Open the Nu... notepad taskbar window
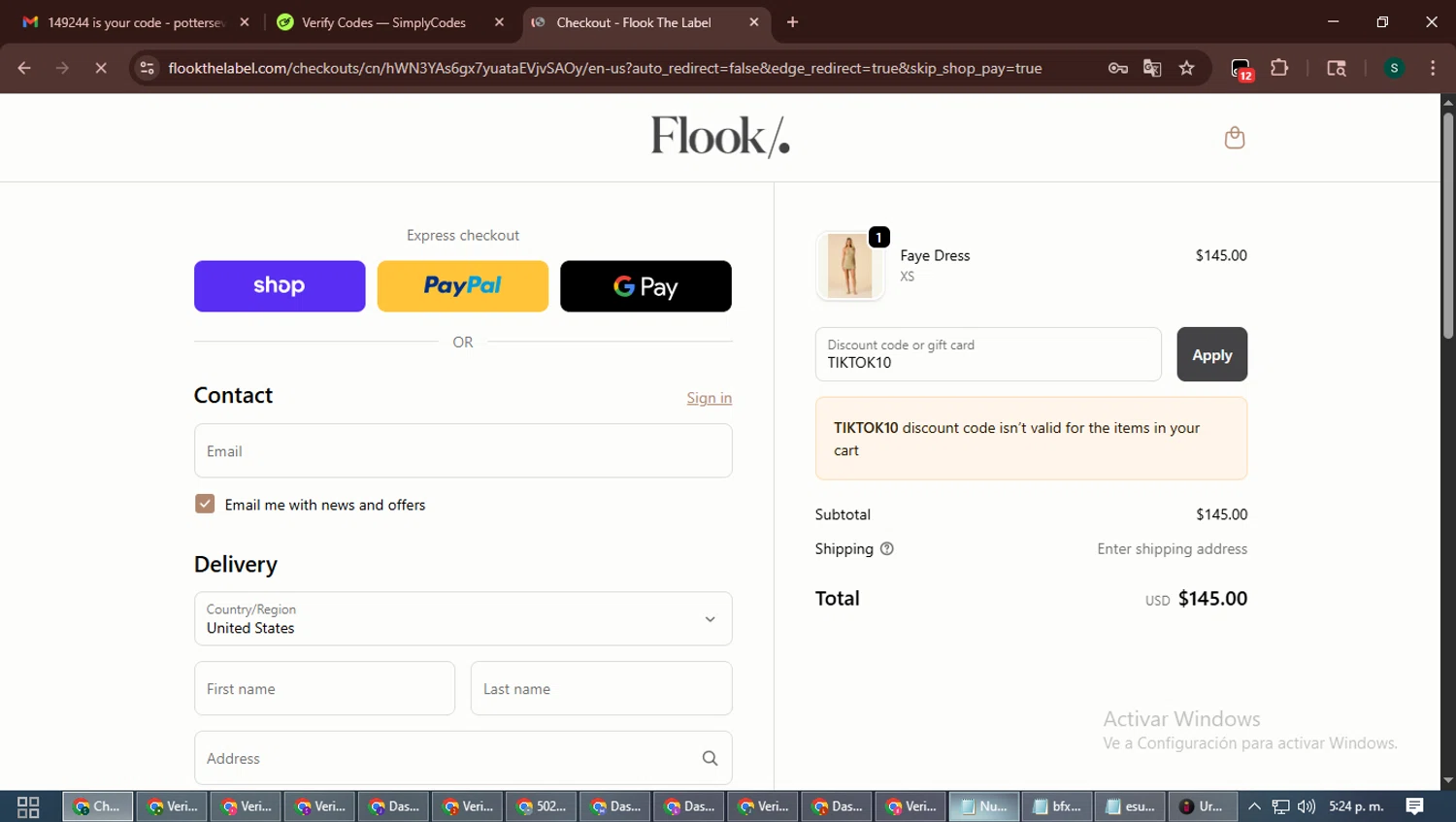Screen dimensions: 1456x822 click(983, 806)
